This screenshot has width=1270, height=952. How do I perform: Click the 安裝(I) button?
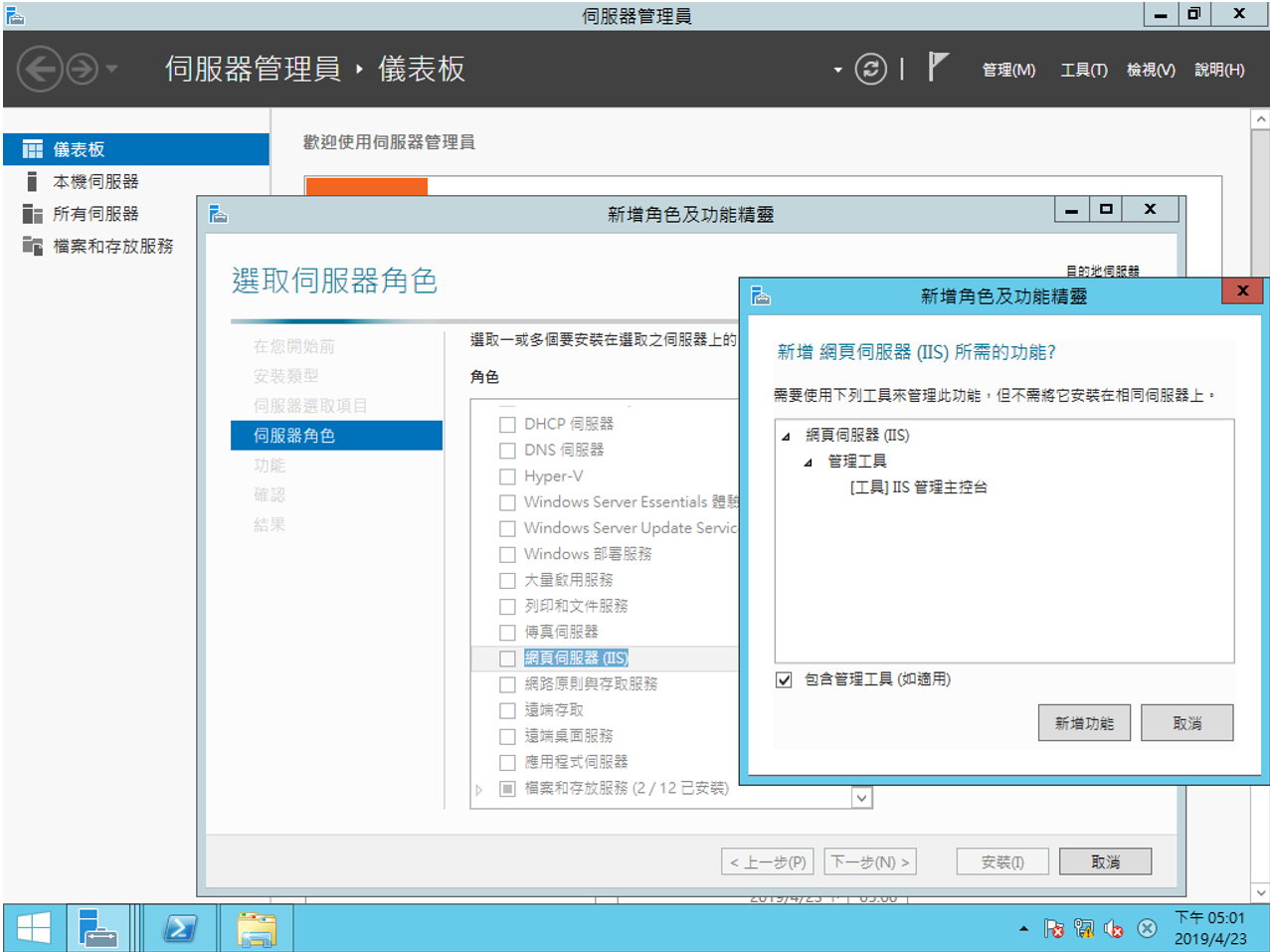[1002, 861]
